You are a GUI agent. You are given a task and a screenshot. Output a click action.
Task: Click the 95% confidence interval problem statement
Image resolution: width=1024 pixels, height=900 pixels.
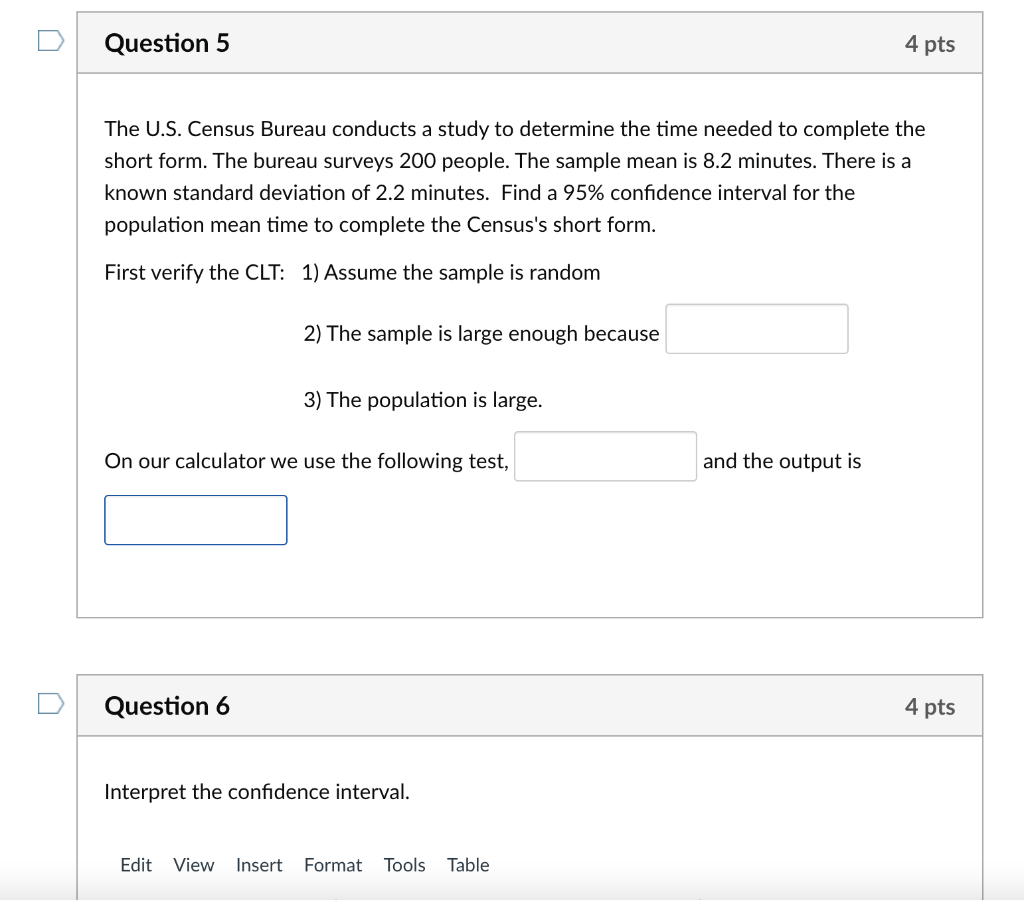[x=515, y=176]
